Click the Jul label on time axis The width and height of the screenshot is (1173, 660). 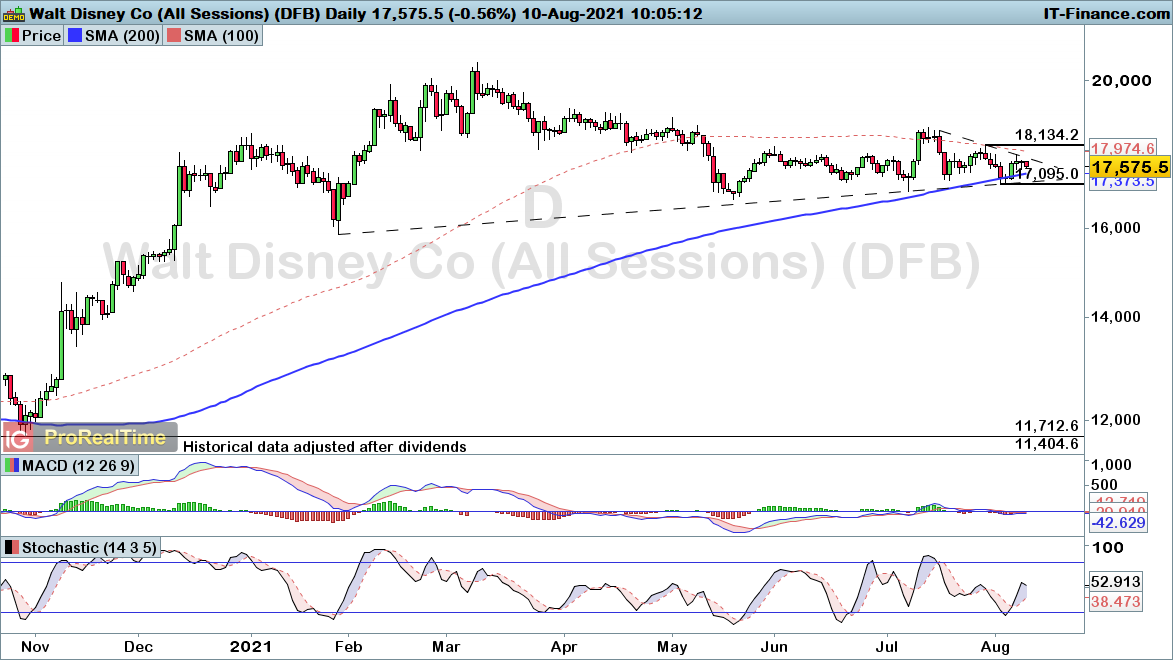click(x=886, y=647)
